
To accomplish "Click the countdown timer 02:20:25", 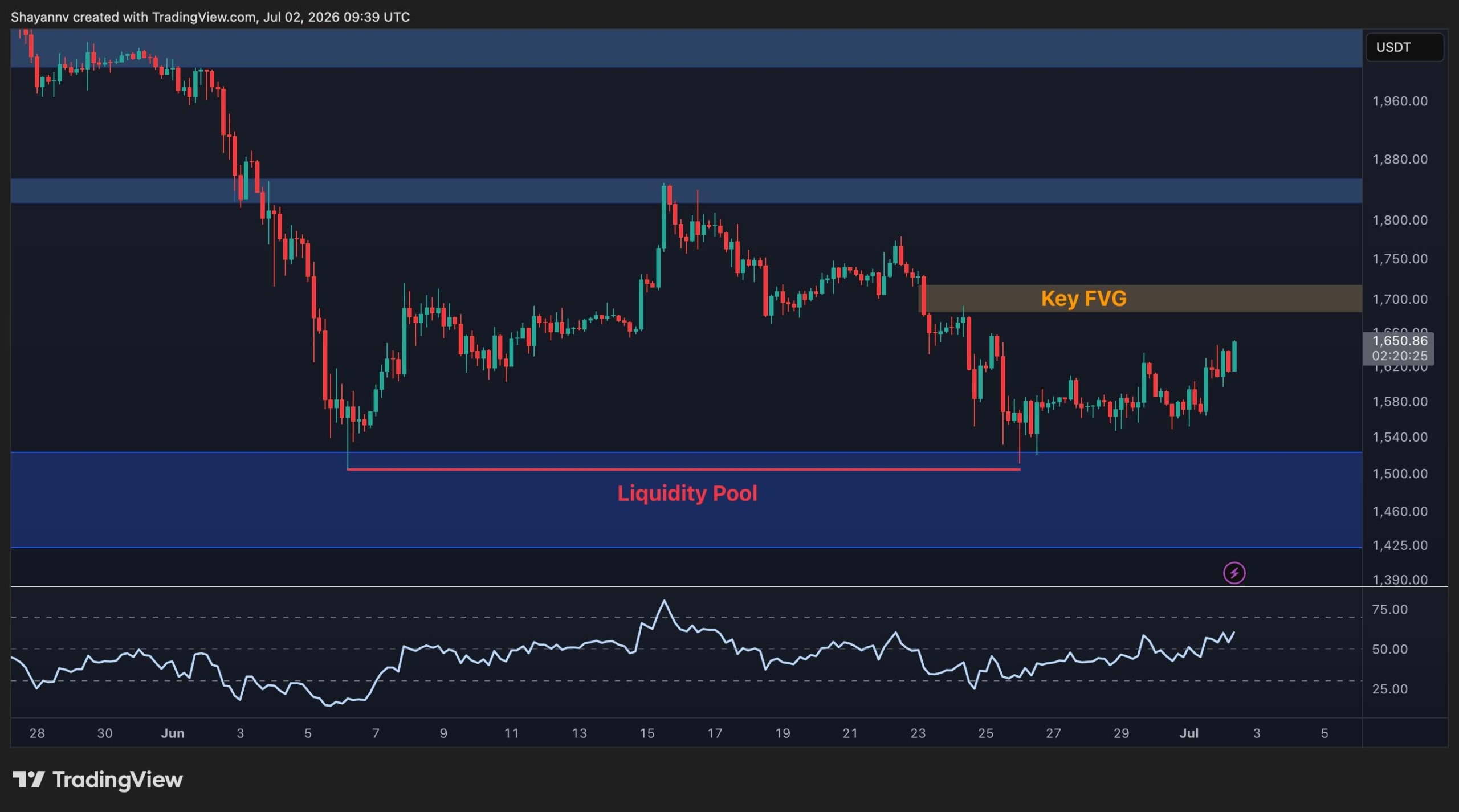I will pyautogui.click(x=1400, y=356).
